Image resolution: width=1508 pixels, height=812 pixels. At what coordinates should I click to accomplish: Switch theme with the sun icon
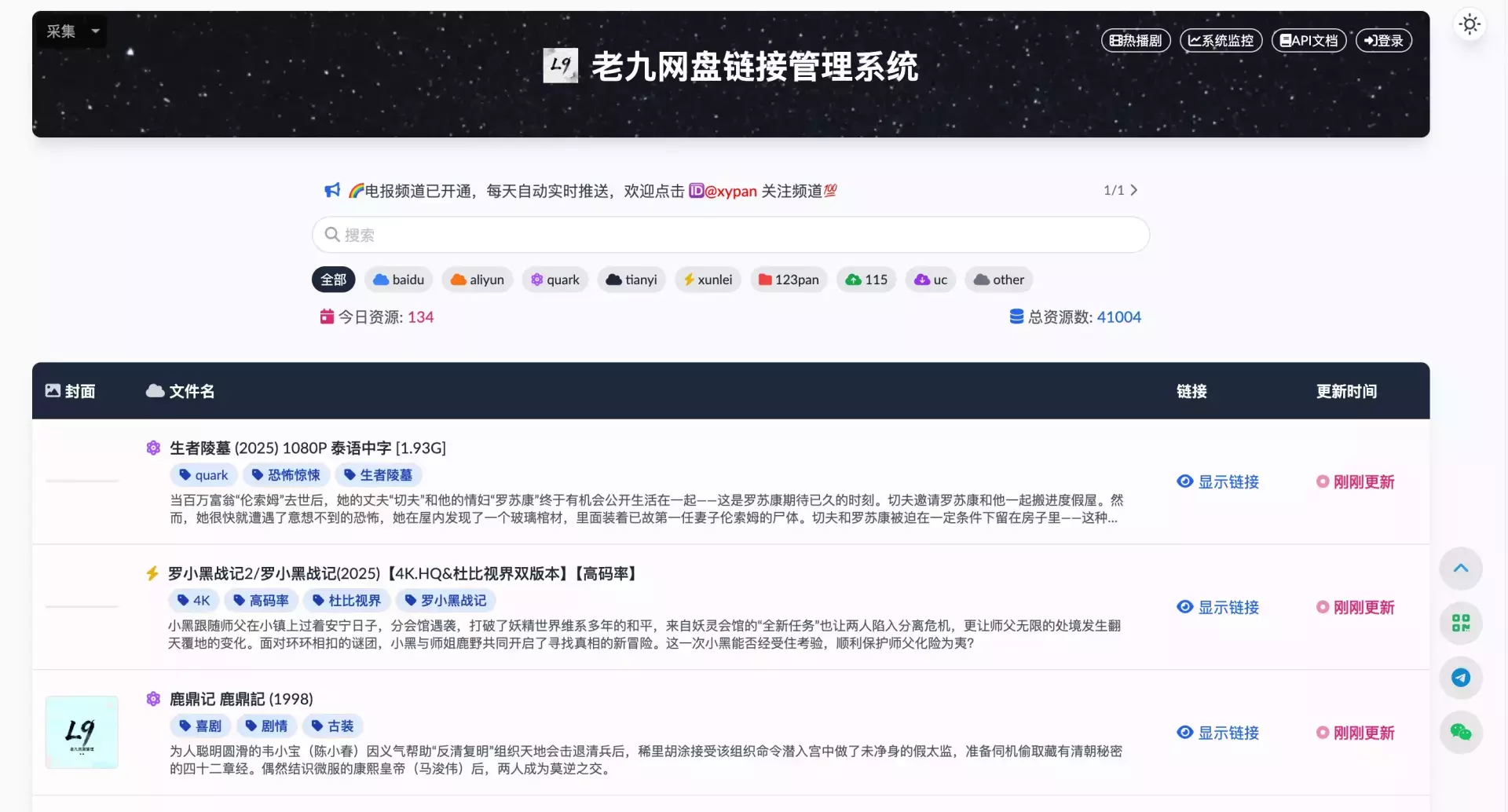coord(1470,24)
